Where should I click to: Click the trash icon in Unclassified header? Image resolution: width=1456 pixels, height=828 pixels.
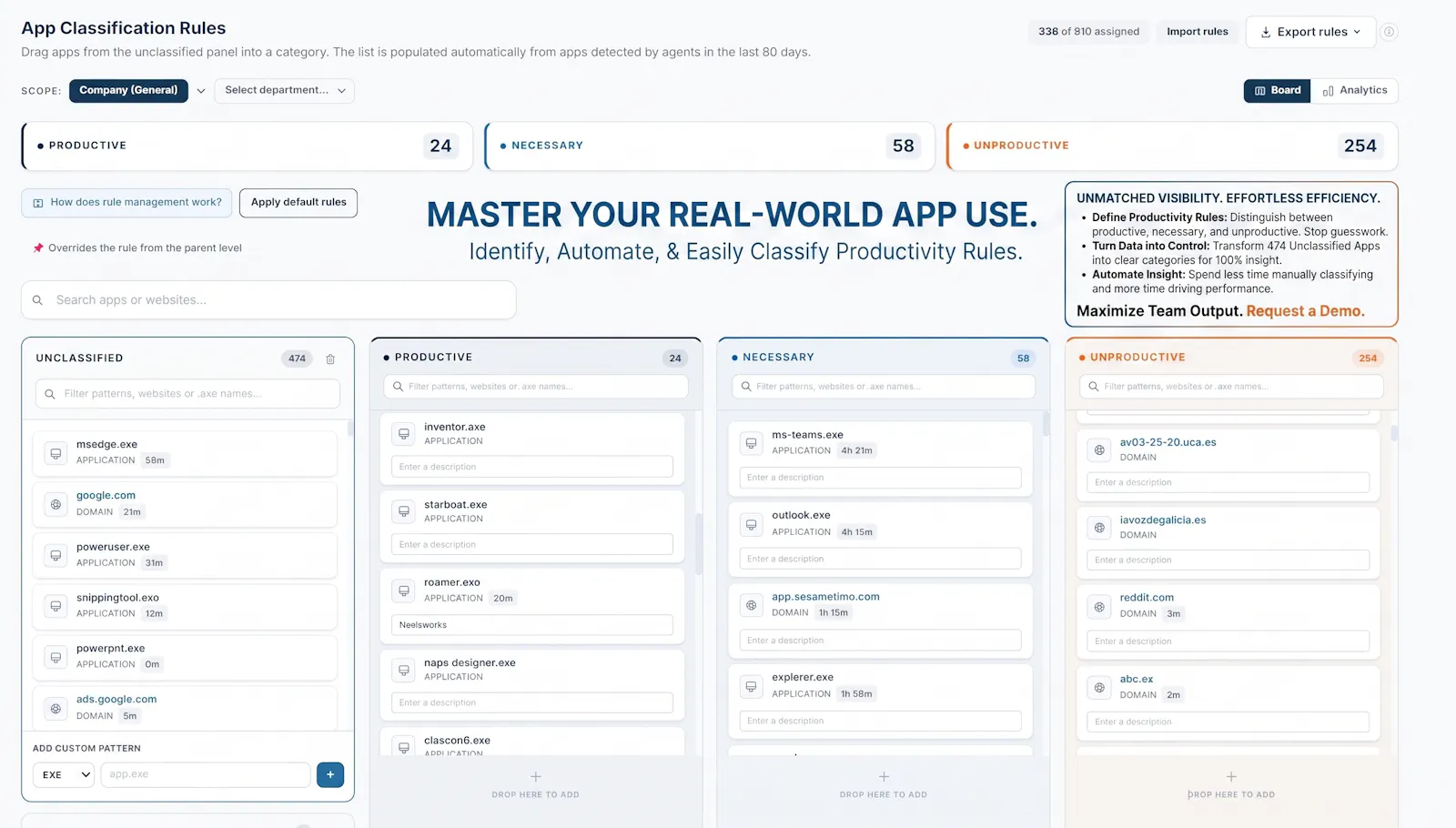(x=330, y=358)
